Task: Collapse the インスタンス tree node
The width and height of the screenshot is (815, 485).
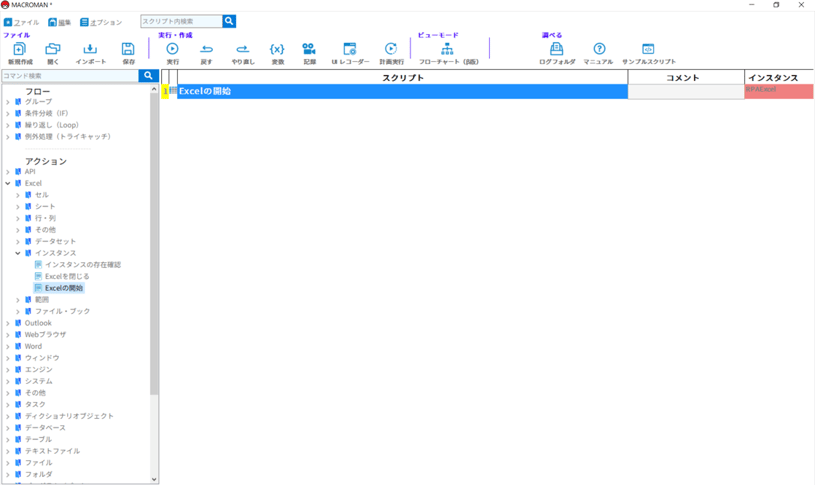Action: (x=17, y=253)
